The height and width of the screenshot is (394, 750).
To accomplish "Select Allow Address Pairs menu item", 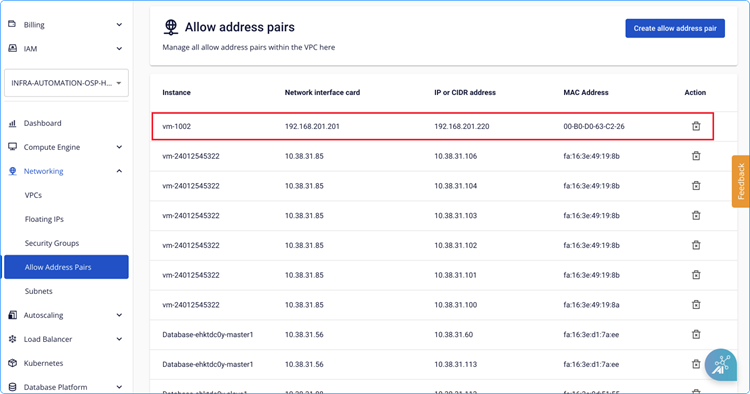I will pyautogui.click(x=66, y=267).
